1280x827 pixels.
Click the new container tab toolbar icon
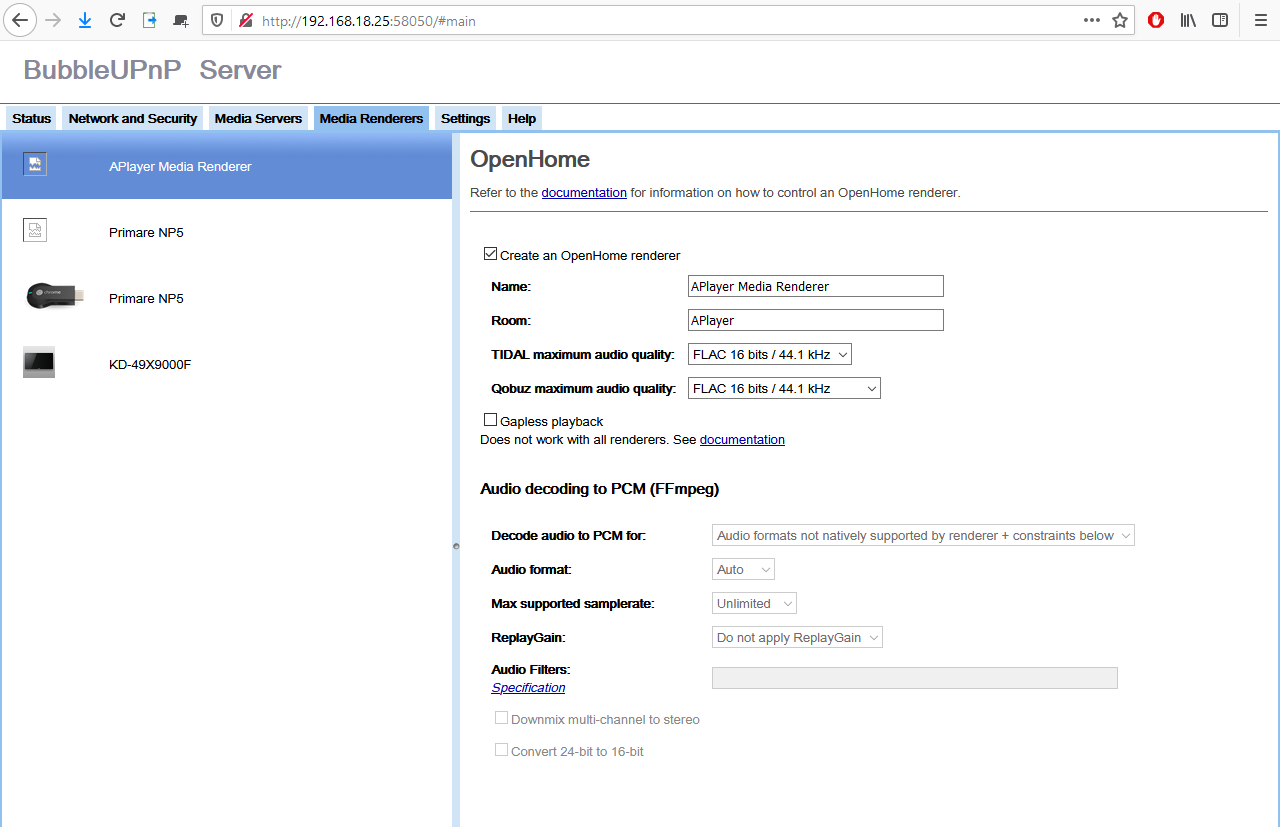pos(181,20)
